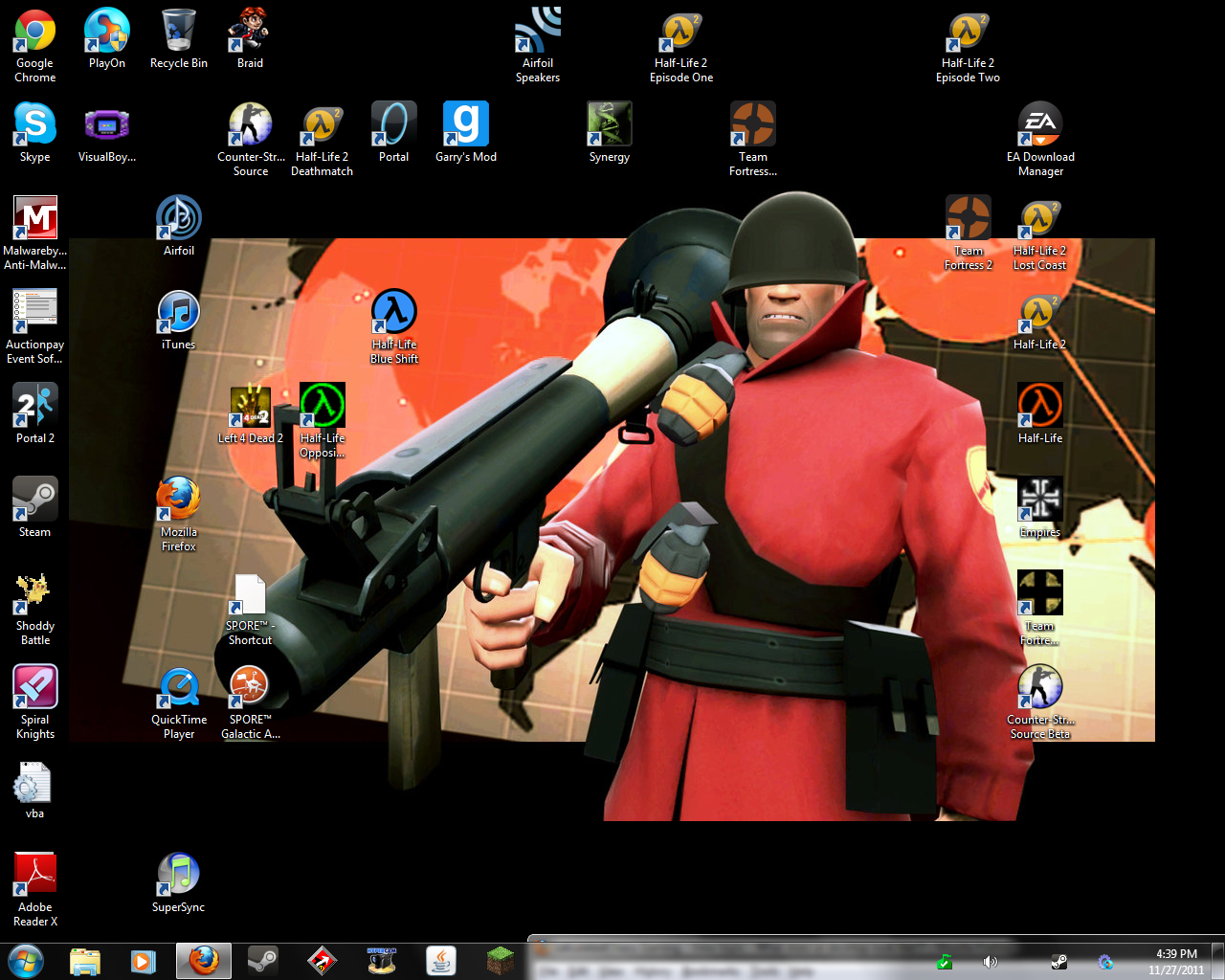Screen dimensions: 1225x980
Task: Launch Portal 2 from the desktop
Action: (x=35, y=406)
